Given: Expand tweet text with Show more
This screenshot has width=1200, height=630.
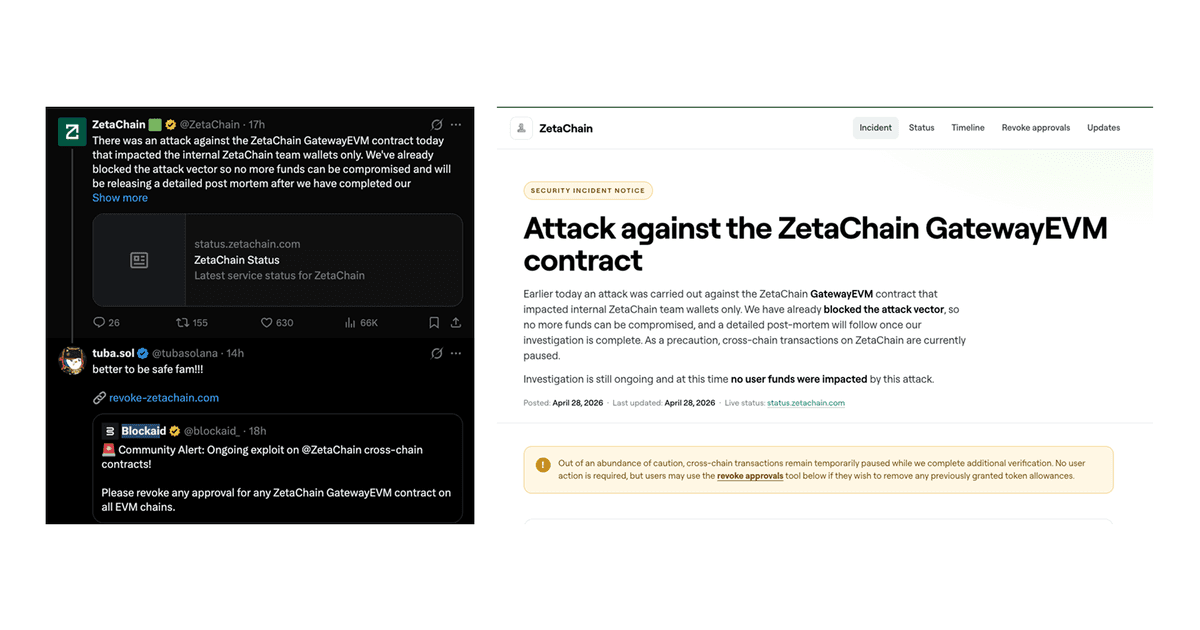Looking at the screenshot, I should pyautogui.click(x=120, y=198).
